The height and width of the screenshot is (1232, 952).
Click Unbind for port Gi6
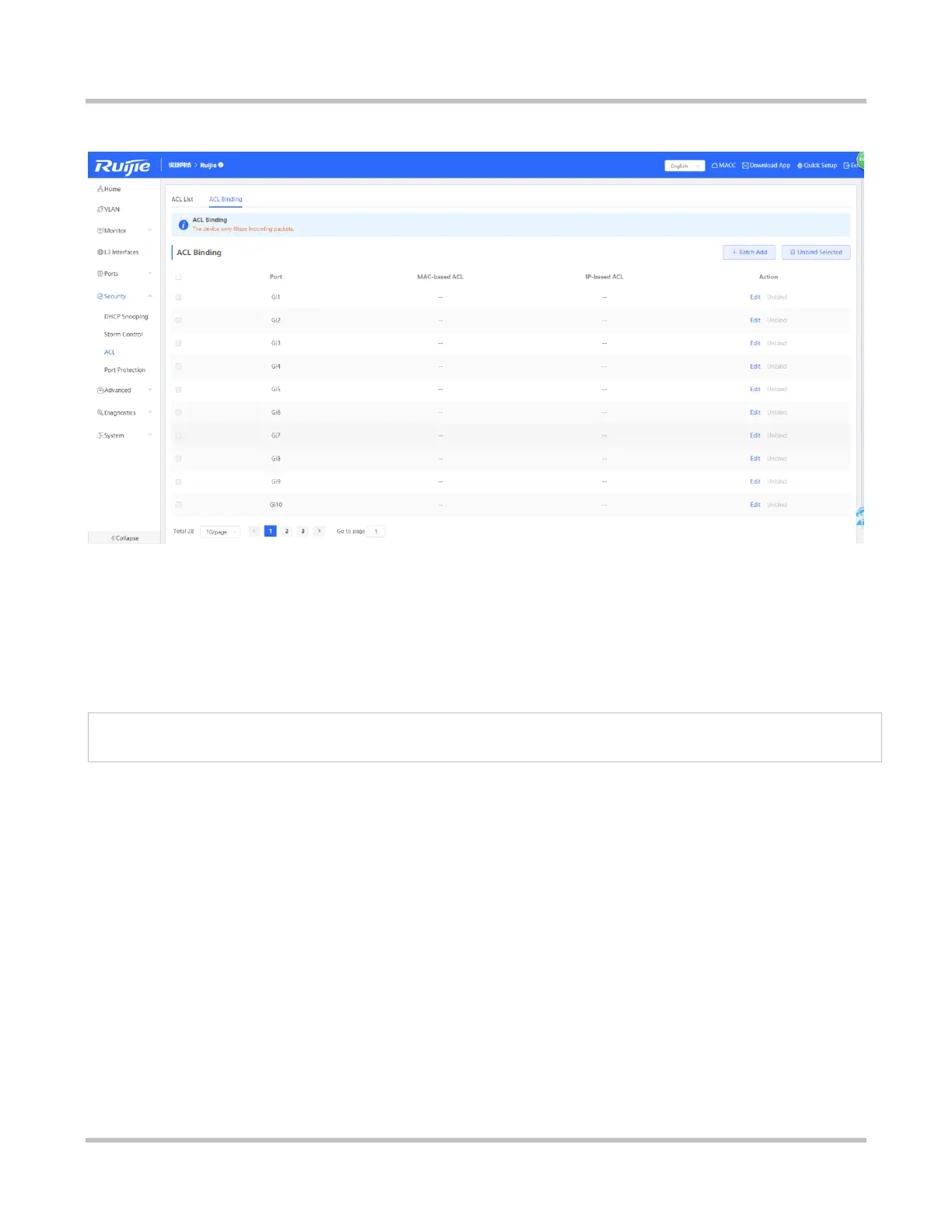pos(777,412)
